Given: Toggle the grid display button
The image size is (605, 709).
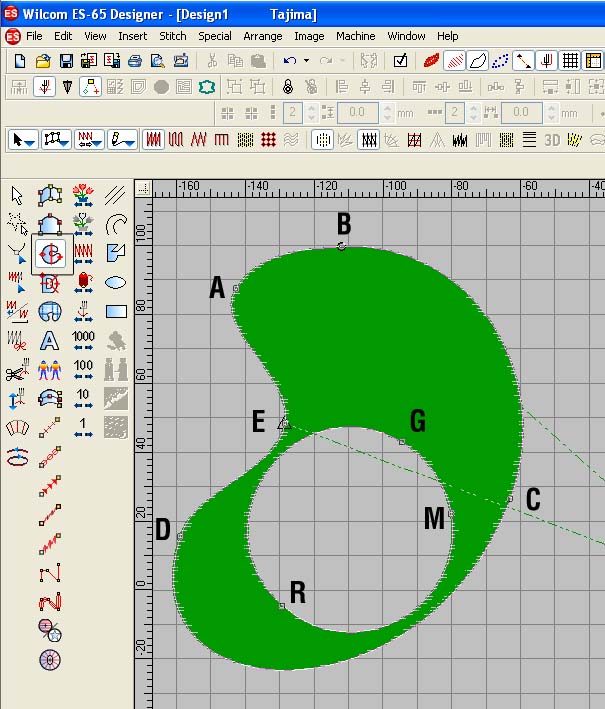Looking at the screenshot, I should (571, 61).
